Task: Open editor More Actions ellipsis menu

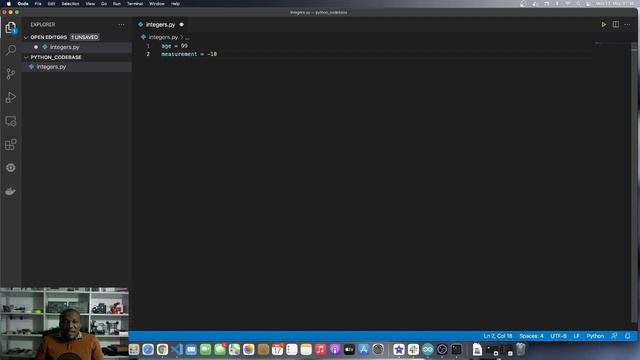Action: tap(627, 24)
